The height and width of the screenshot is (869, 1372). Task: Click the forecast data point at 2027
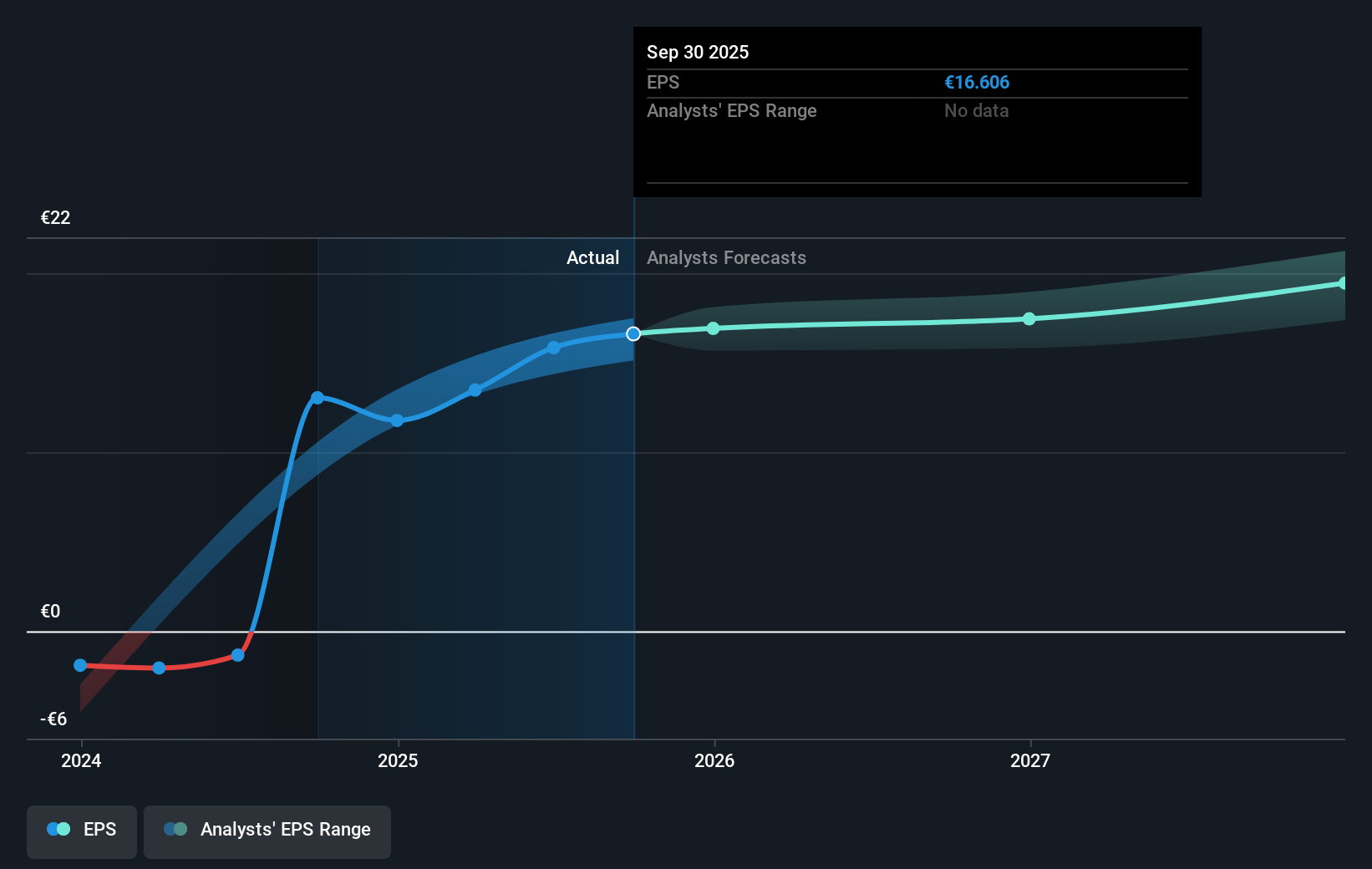point(1029,318)
